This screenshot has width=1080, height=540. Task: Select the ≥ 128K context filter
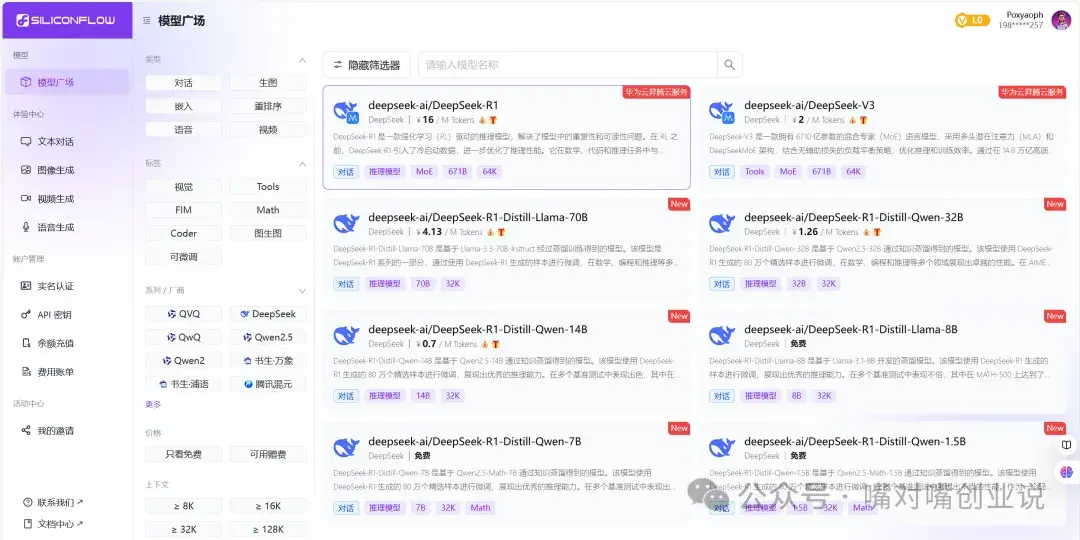coord(268,530)
